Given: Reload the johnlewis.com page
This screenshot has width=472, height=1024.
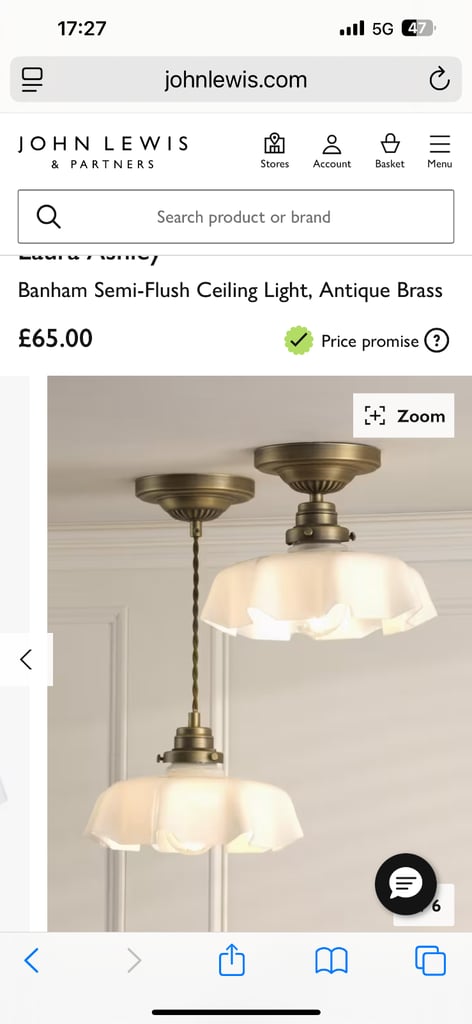Looking at the screenshot, I should 439,80.
